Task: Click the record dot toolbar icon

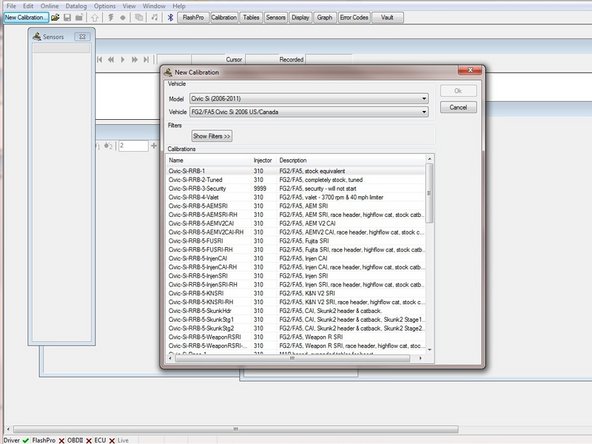Action: pos(123,18)
